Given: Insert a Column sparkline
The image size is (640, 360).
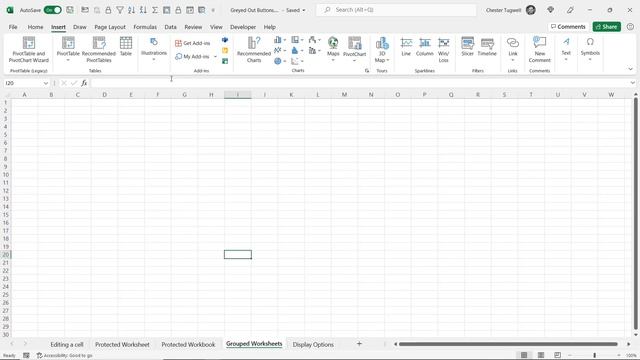Looking at the screenshot, I should click(x=424, y=47).
